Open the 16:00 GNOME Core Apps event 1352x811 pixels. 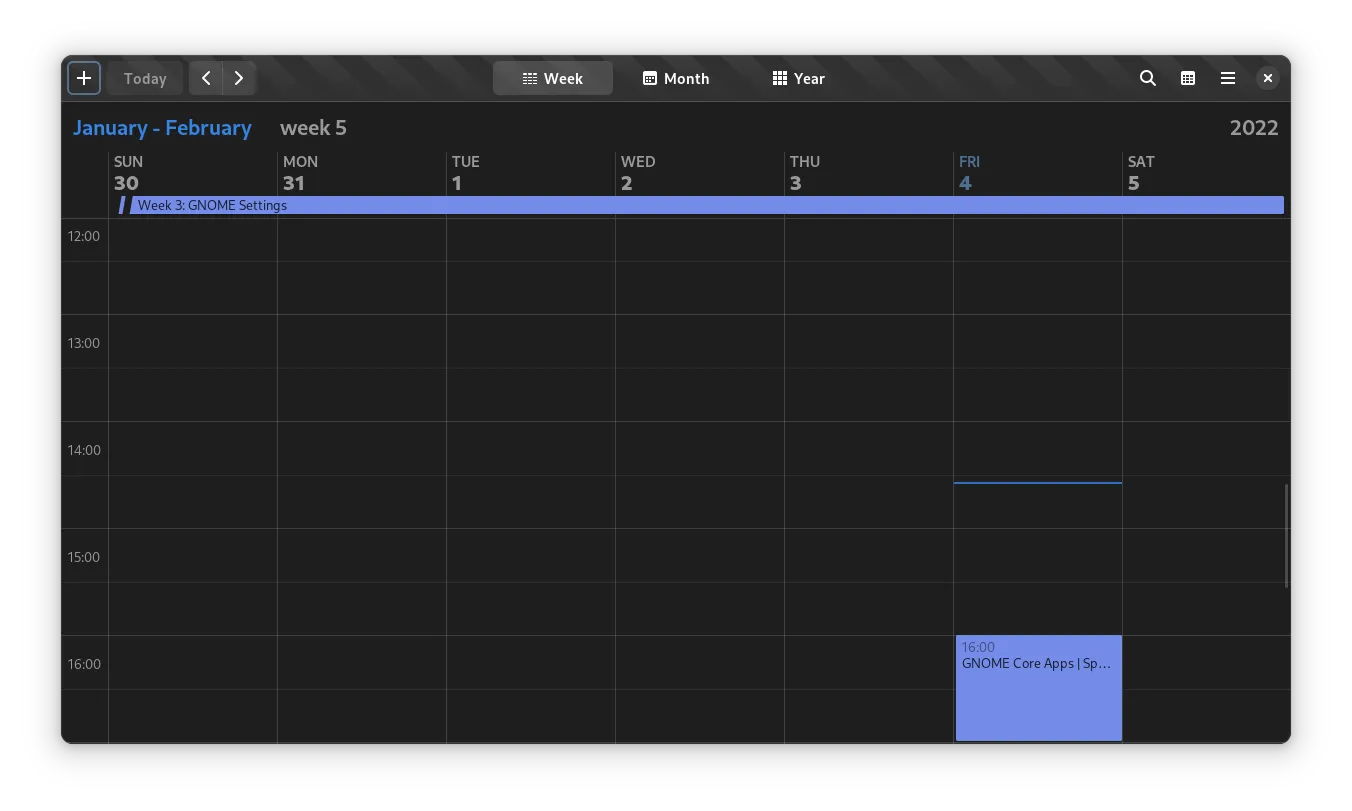click(1038, 688)
